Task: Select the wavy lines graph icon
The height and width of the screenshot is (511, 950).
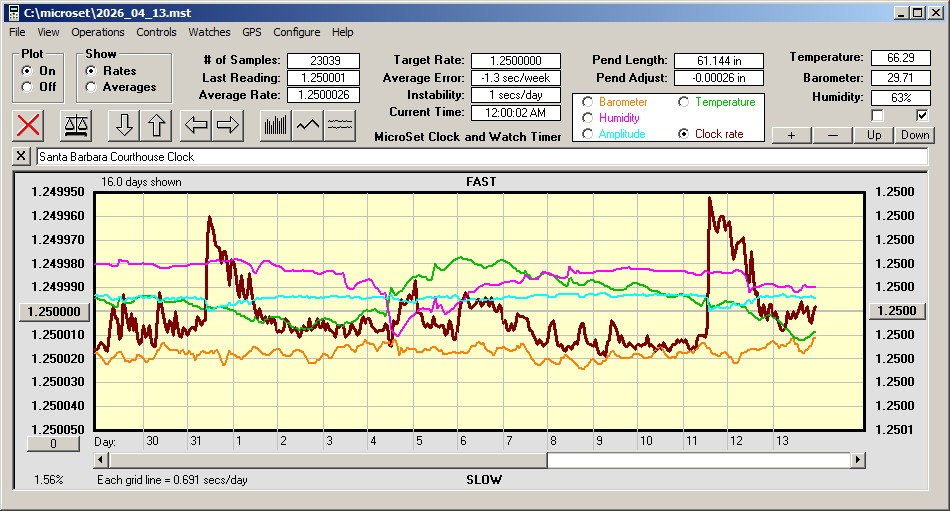Action: pos(340,125)
